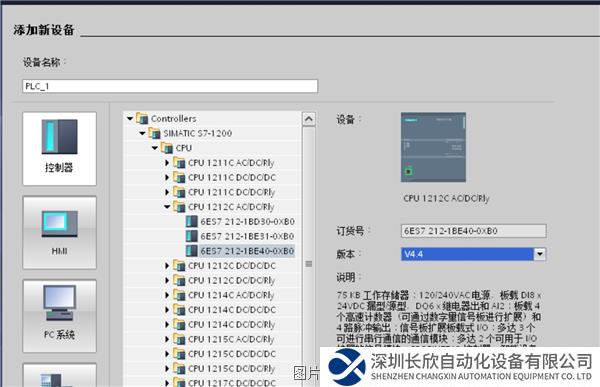Select the CPU 1212C DC/DC/Rly label

pos(232,280)
